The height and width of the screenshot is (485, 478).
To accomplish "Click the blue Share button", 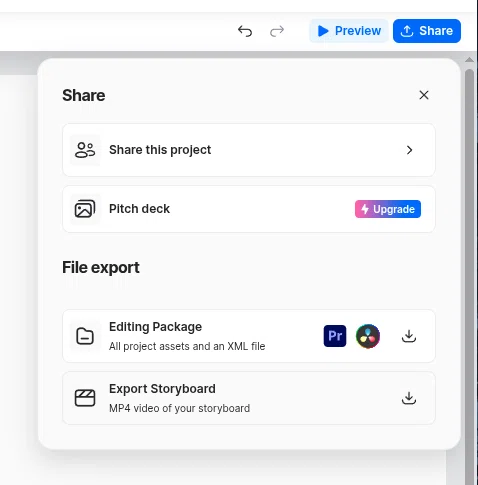I will pos(427,31).
